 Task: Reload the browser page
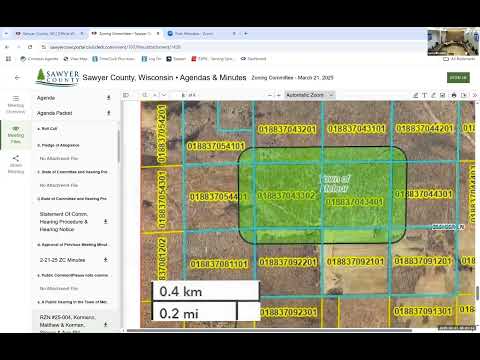click(30, 47)
